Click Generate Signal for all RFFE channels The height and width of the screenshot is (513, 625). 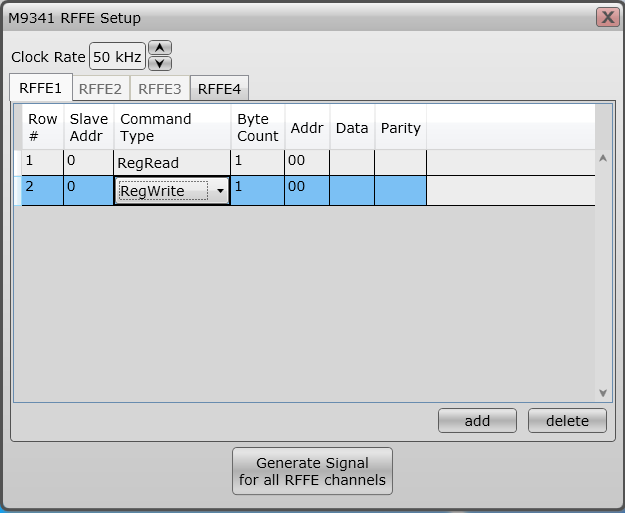[x=312, y=471]
